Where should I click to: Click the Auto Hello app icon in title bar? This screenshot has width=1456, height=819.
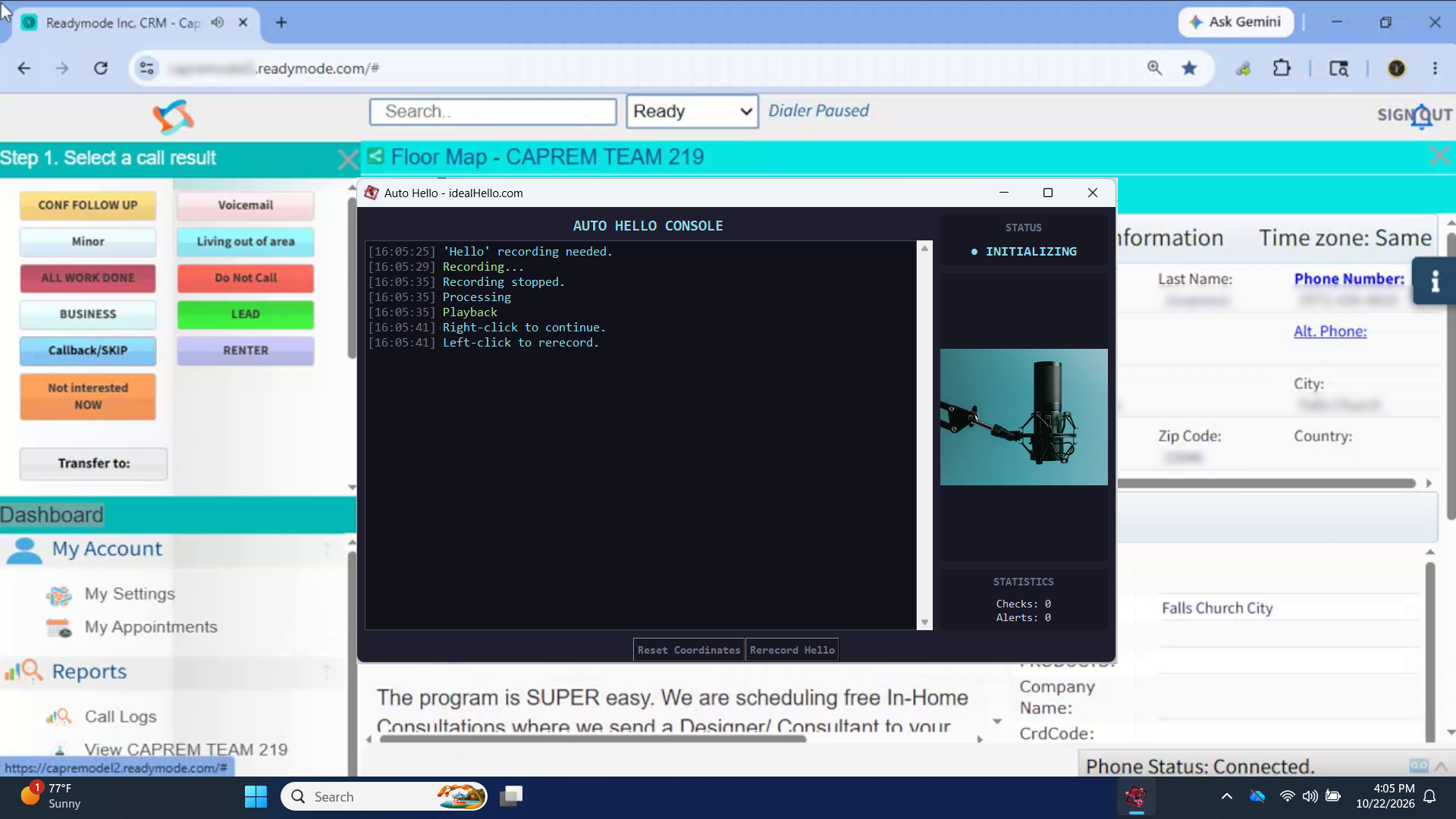point(372,193)
